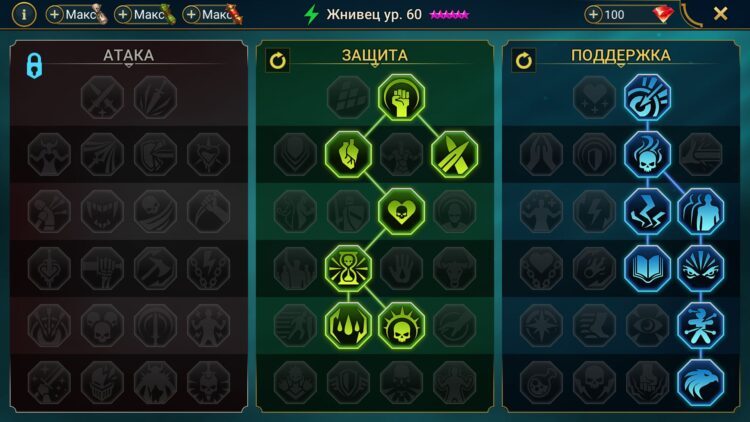This screenshot has width=750, height=422.
Task: Select the spiked crown skull mastery
Action: (401, 325)
